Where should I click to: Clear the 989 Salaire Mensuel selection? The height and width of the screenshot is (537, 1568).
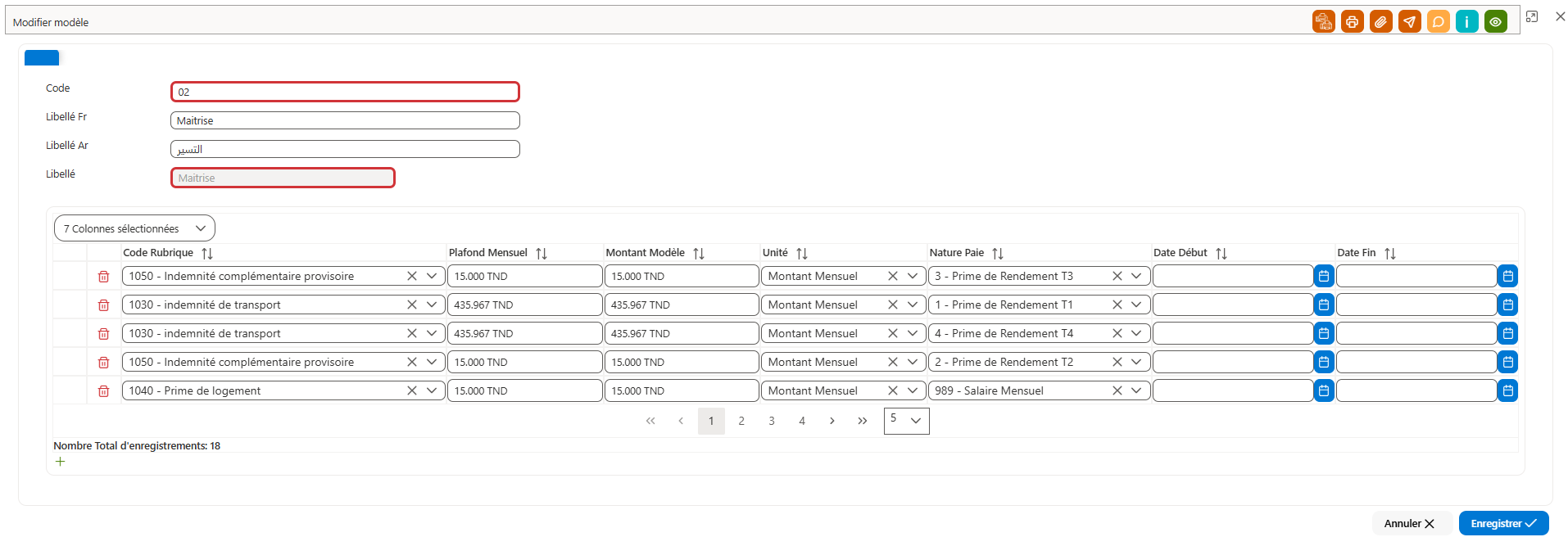tap(1117, 390)
